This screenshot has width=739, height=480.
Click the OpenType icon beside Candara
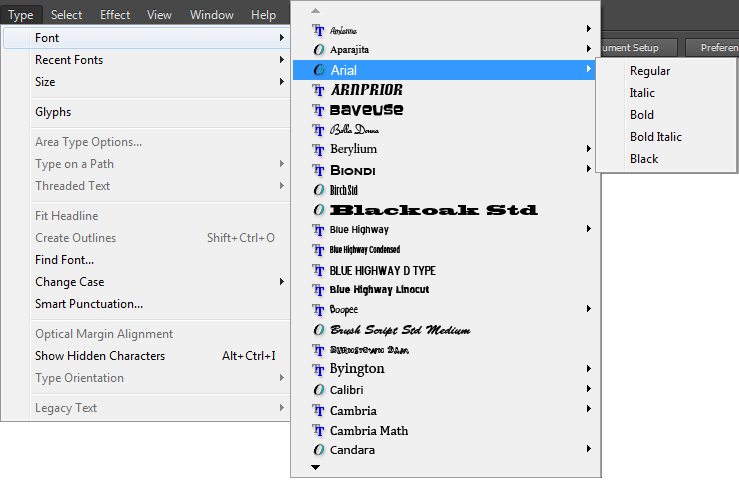[x=319, y=450]
